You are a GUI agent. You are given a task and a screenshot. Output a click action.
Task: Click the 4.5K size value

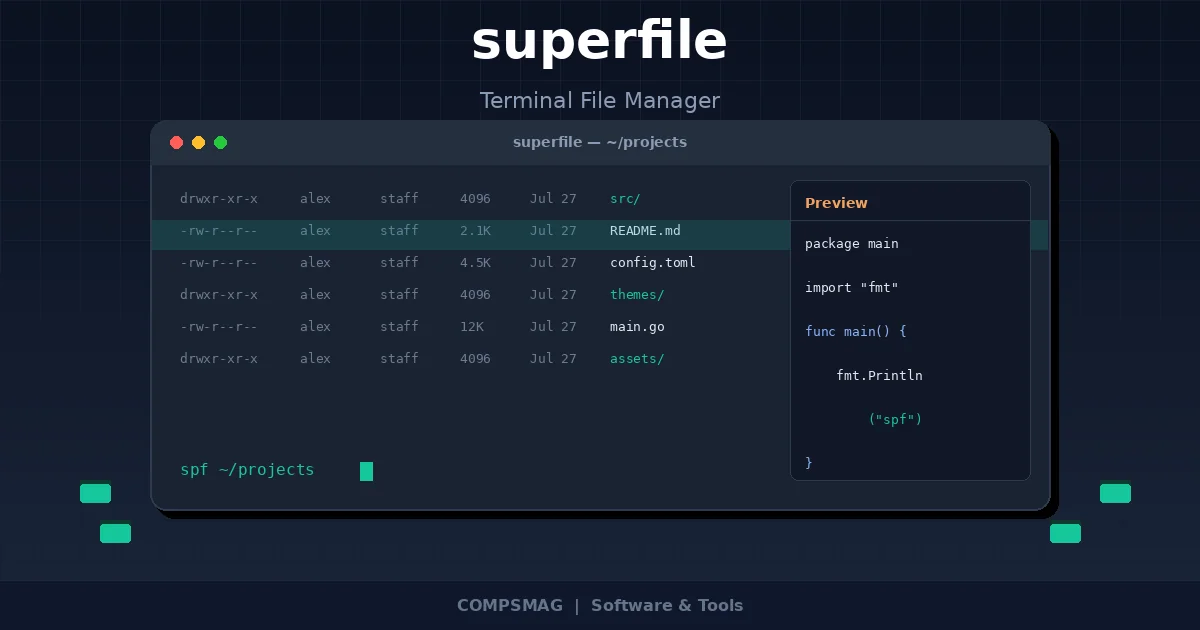(475, 263)
